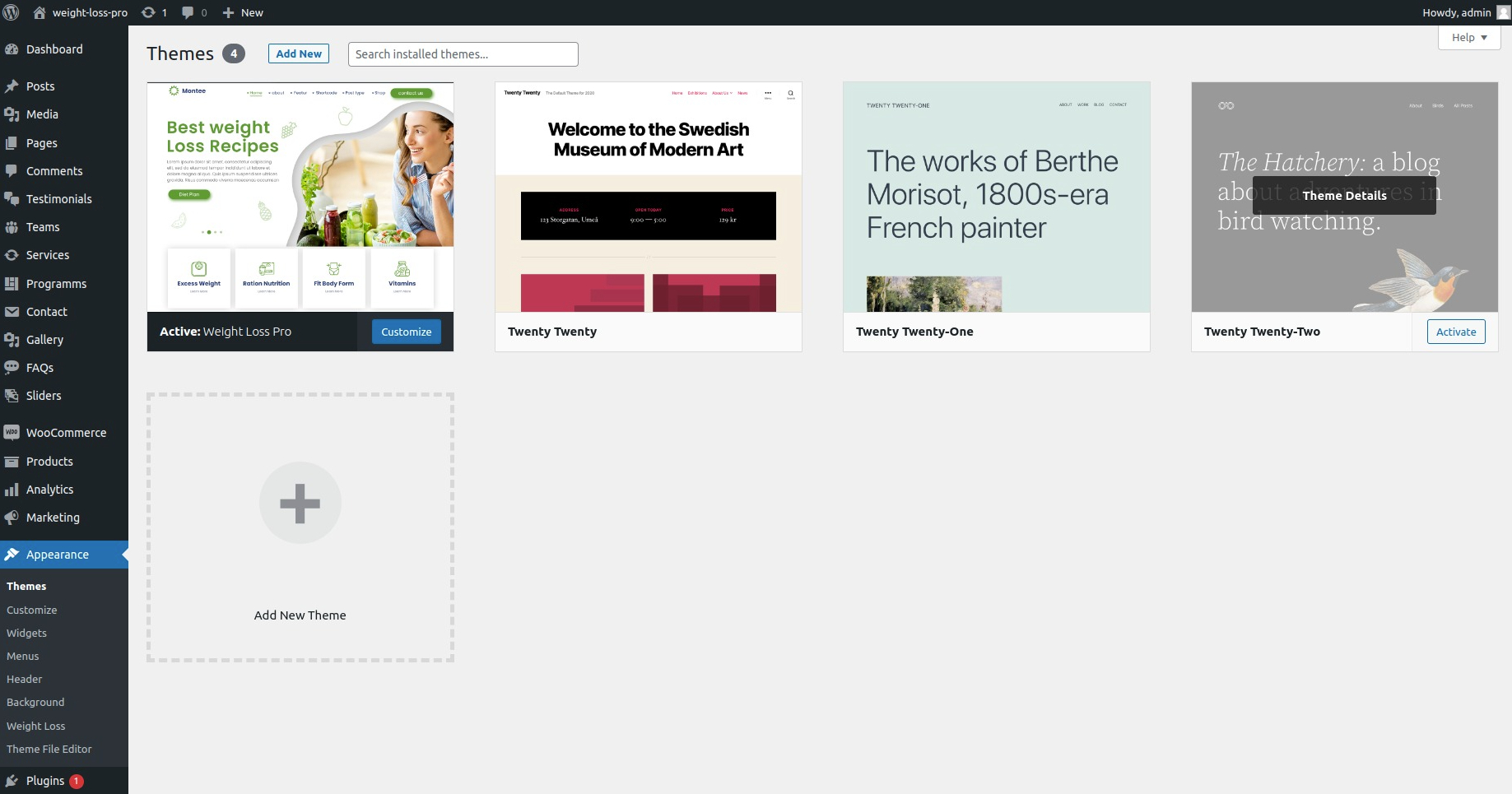This screenshot has height=794, width=1512.
Task: Click the Twenty Twenty theme name
Action: coord(552,332)
